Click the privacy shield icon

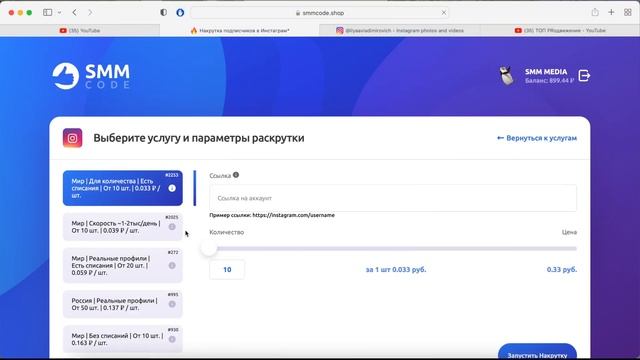pyautogui.click(x=164, y=13)
